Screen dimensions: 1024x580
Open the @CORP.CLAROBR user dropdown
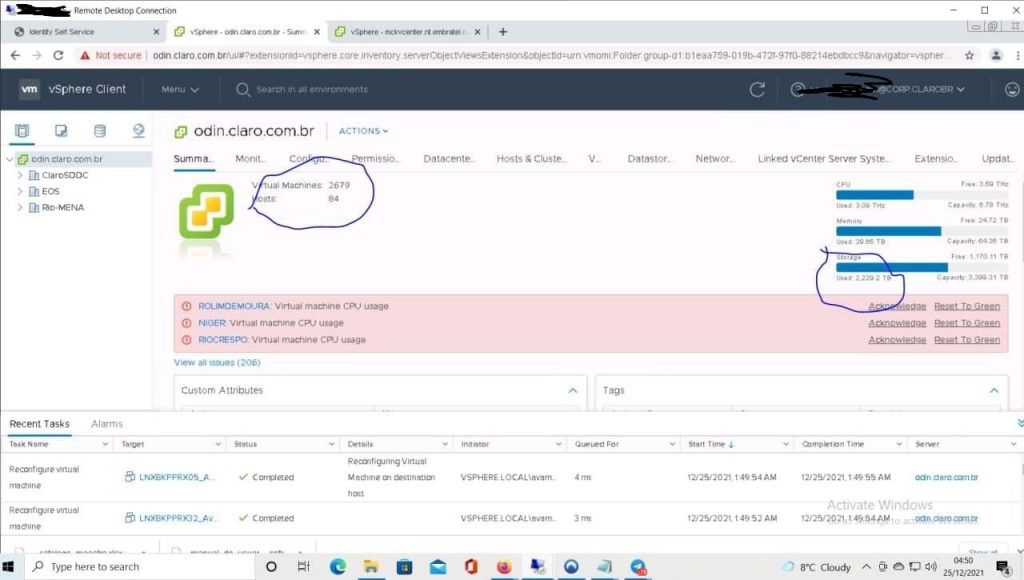click(921, 89)
